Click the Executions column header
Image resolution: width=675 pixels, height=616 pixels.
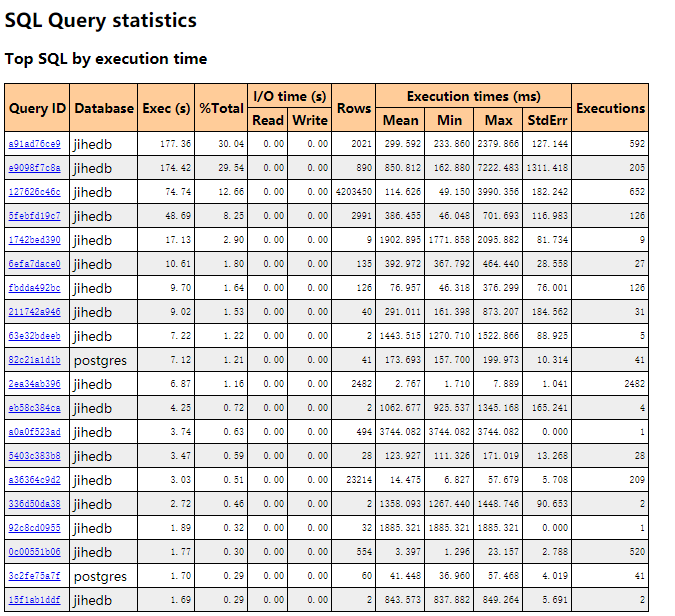click(610, 108)
